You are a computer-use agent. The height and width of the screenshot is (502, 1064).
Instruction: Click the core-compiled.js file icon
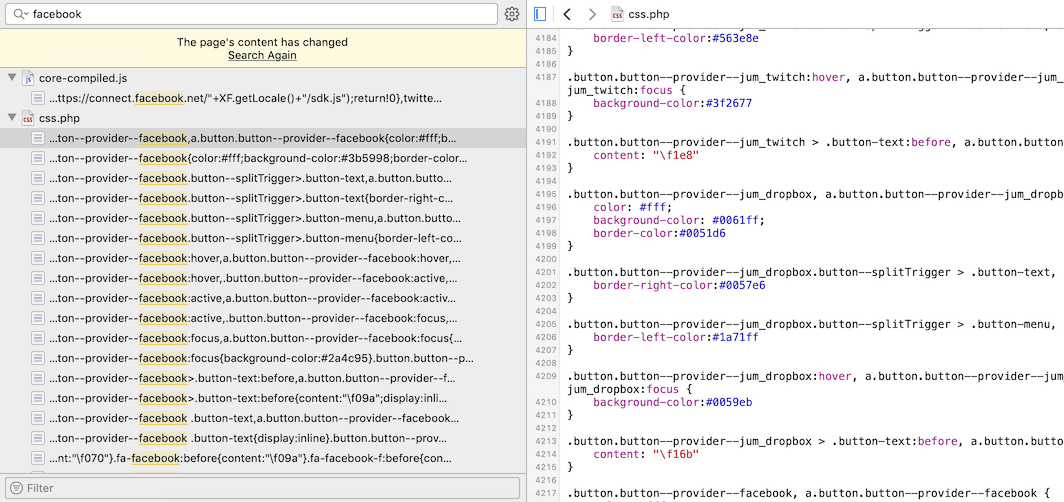pyautogui.click(x=28, y=78)
